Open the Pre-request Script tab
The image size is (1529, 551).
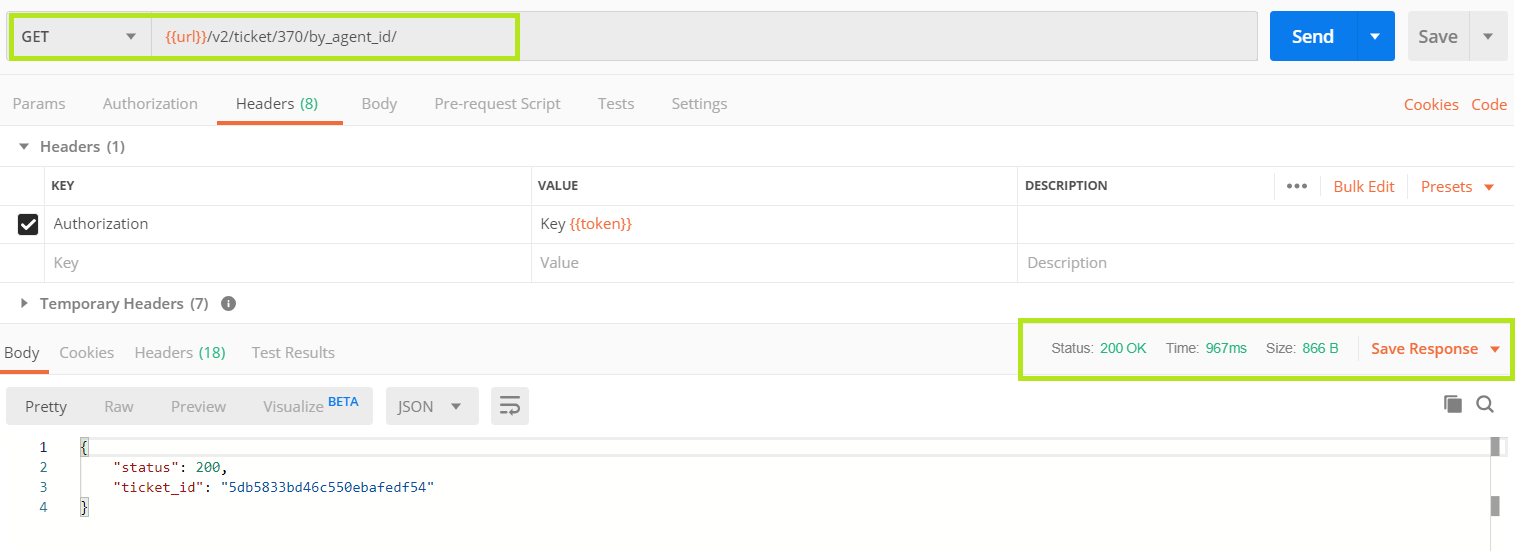(497, 103)
